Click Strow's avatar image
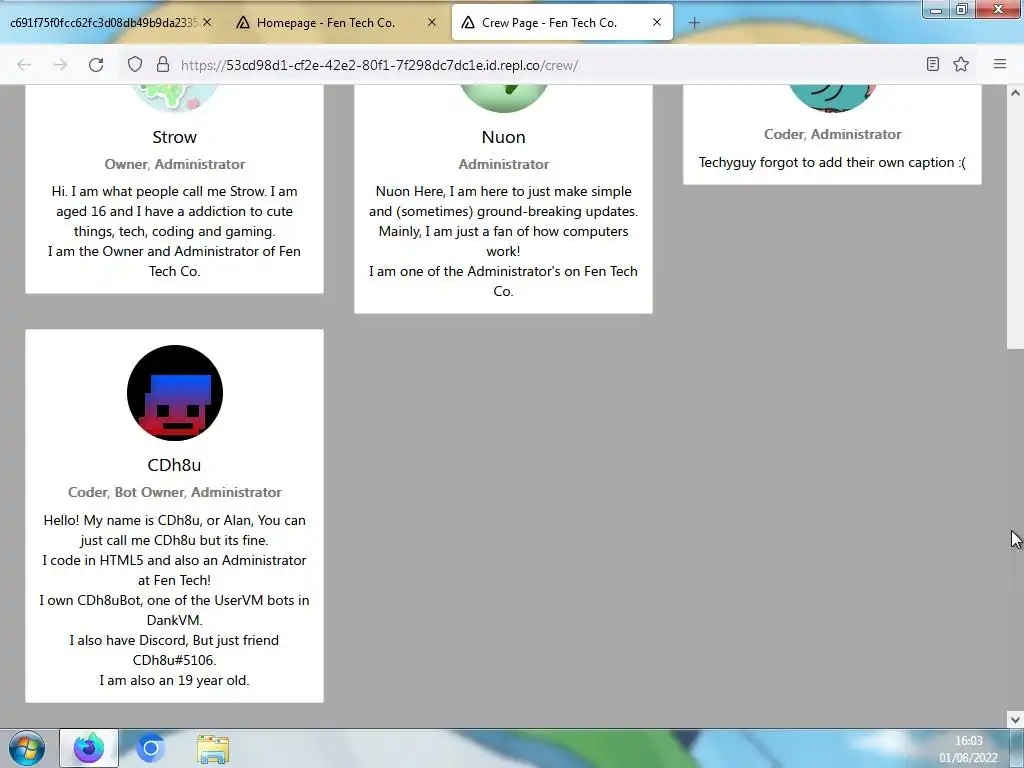1024x768 pixels. click(x=174, y=99)
